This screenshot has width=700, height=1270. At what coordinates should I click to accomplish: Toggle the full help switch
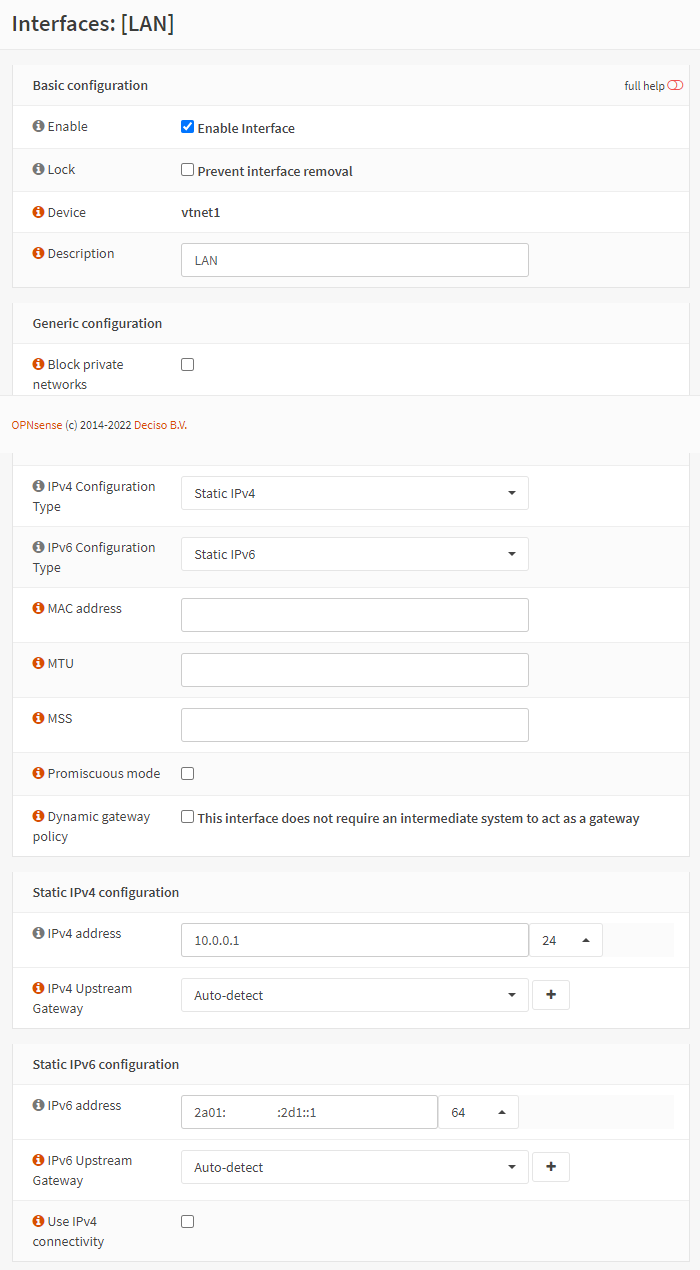pos(675,86)
